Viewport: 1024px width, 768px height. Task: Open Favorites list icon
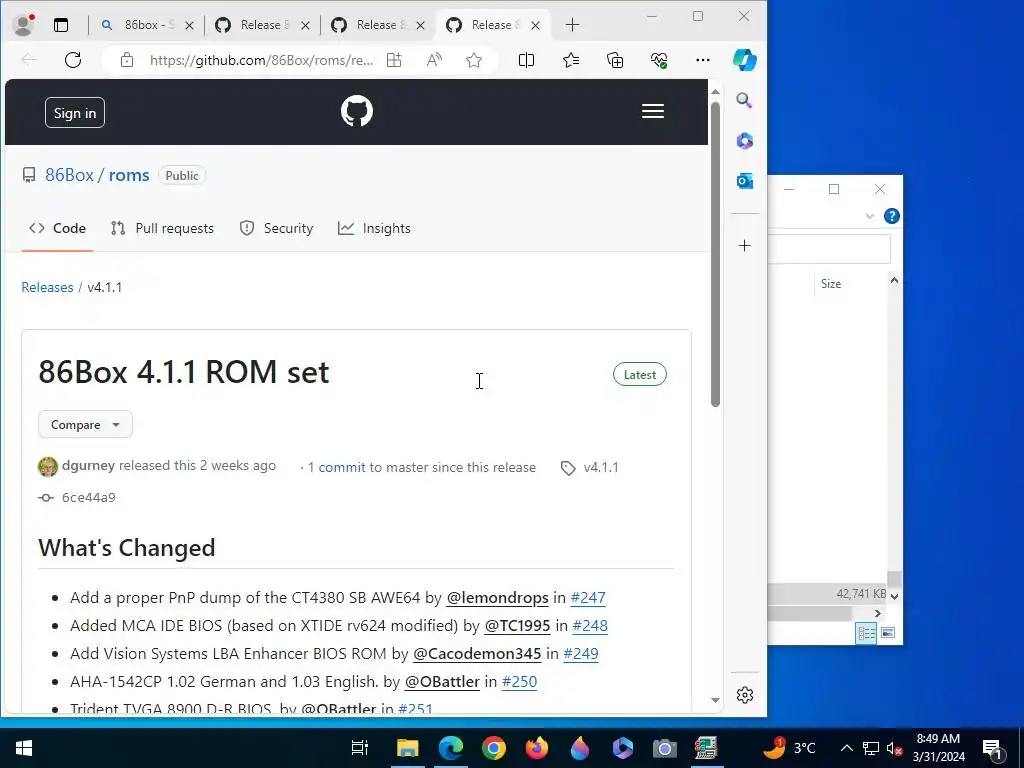(571, 60)
